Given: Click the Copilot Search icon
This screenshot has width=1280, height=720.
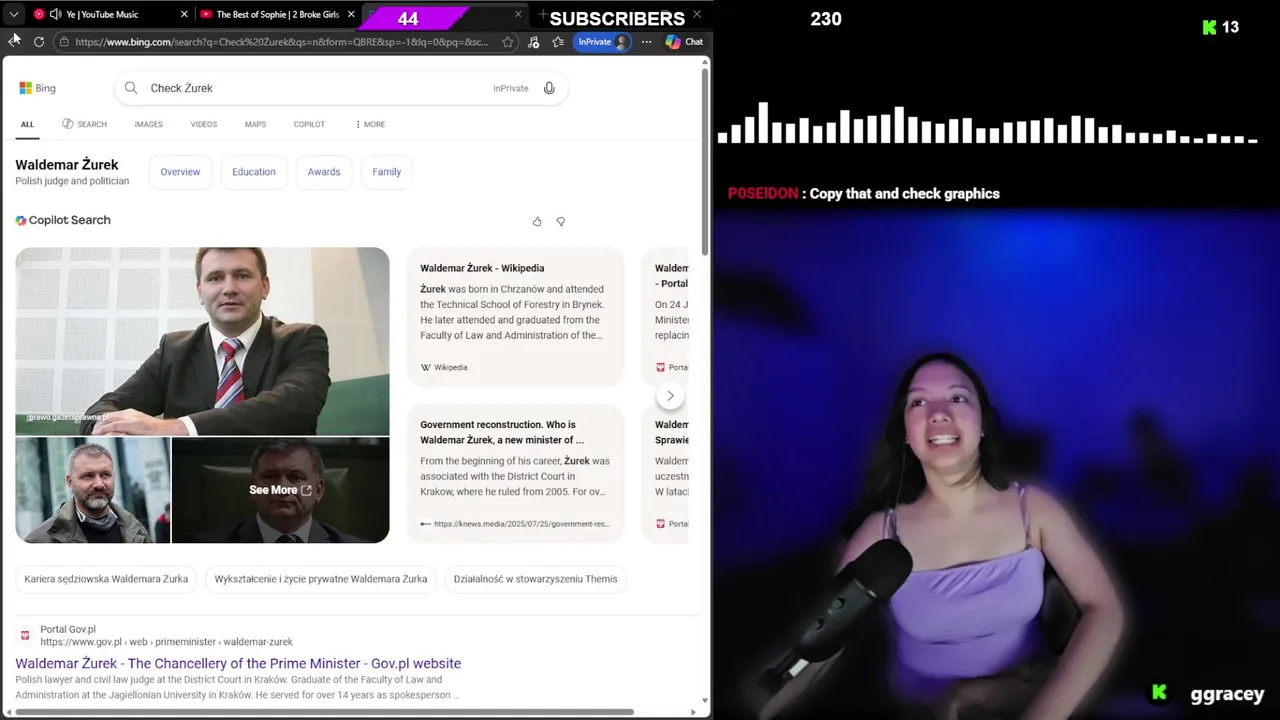Looking at the screenshot, I should tap(21, 220).
